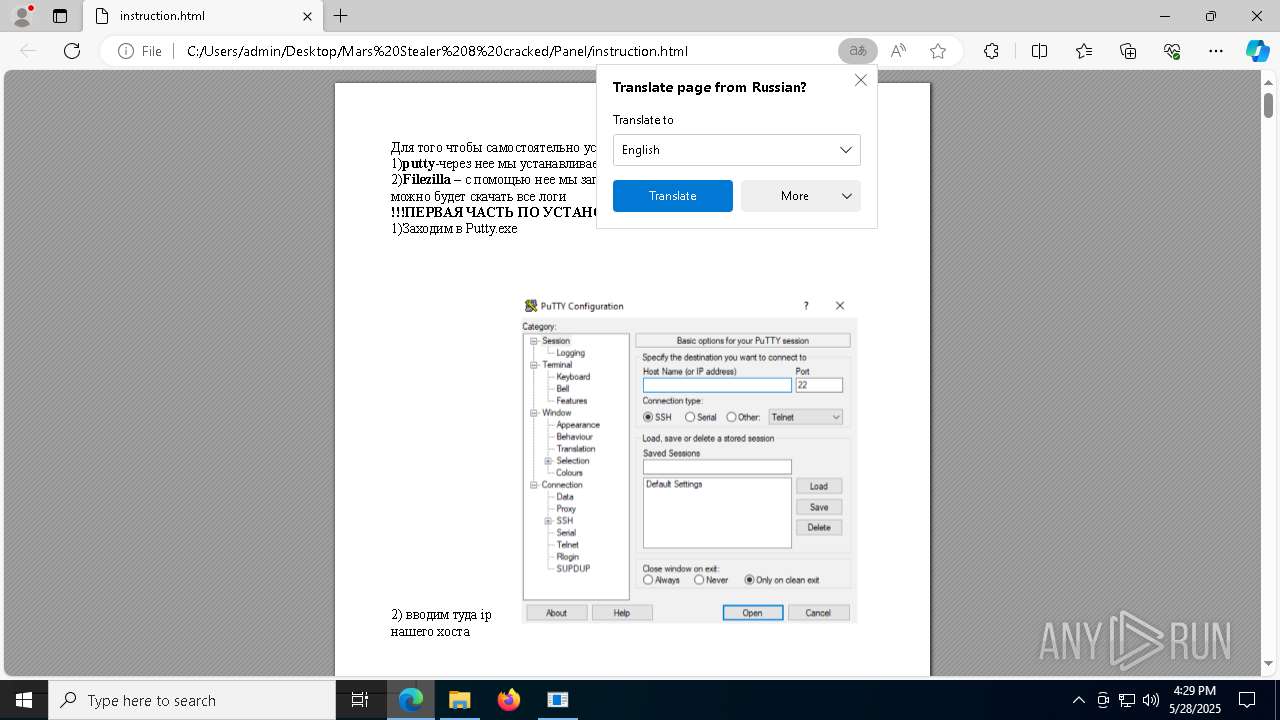
Task: Add this page to favorites star
Action: [x=938, y=51]
